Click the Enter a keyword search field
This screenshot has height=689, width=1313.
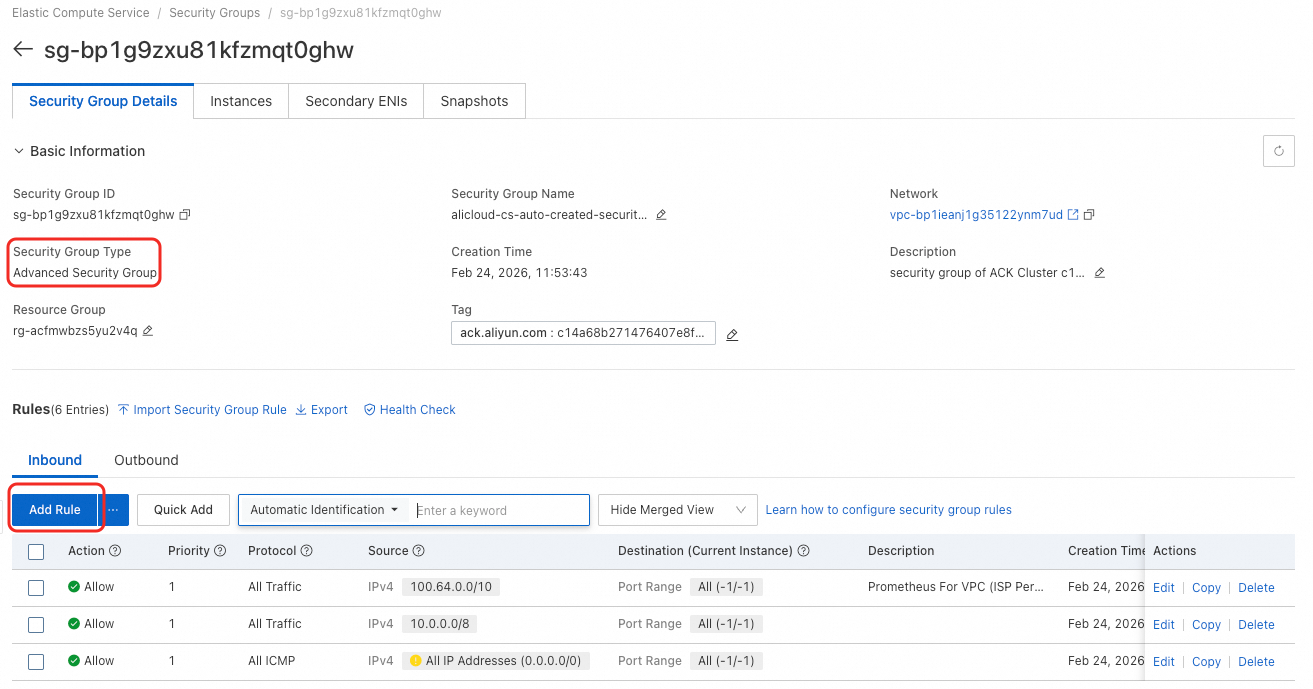point(500,510)
